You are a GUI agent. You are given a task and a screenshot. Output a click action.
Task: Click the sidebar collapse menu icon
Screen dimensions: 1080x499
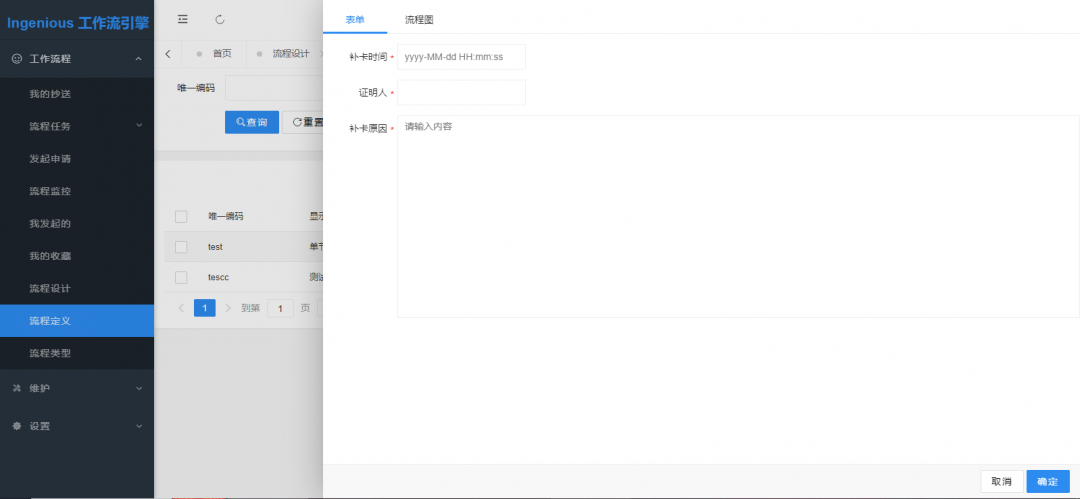point(183,19)
